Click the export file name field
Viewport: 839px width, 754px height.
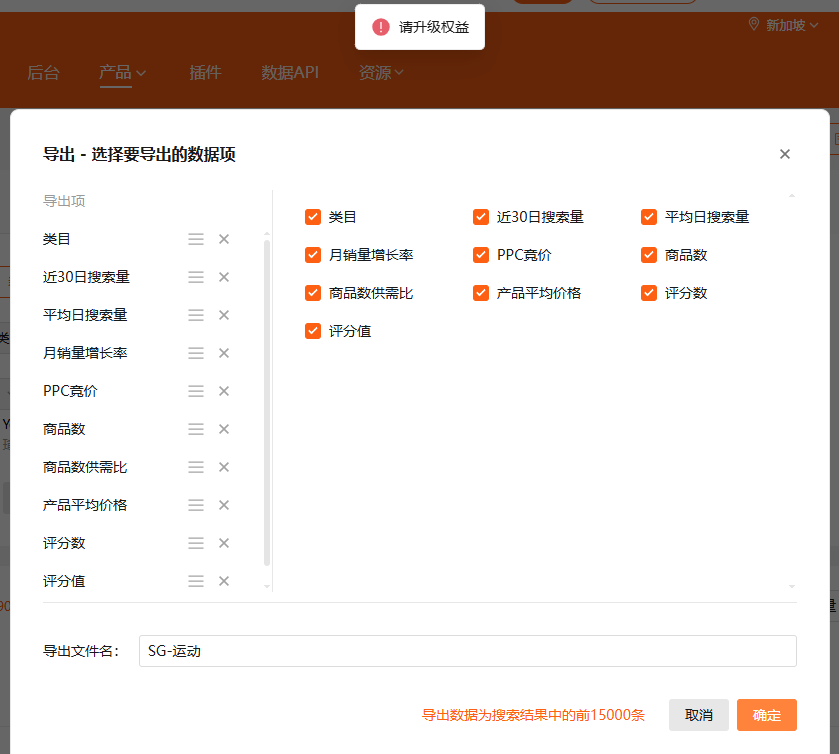pos(467,651)
